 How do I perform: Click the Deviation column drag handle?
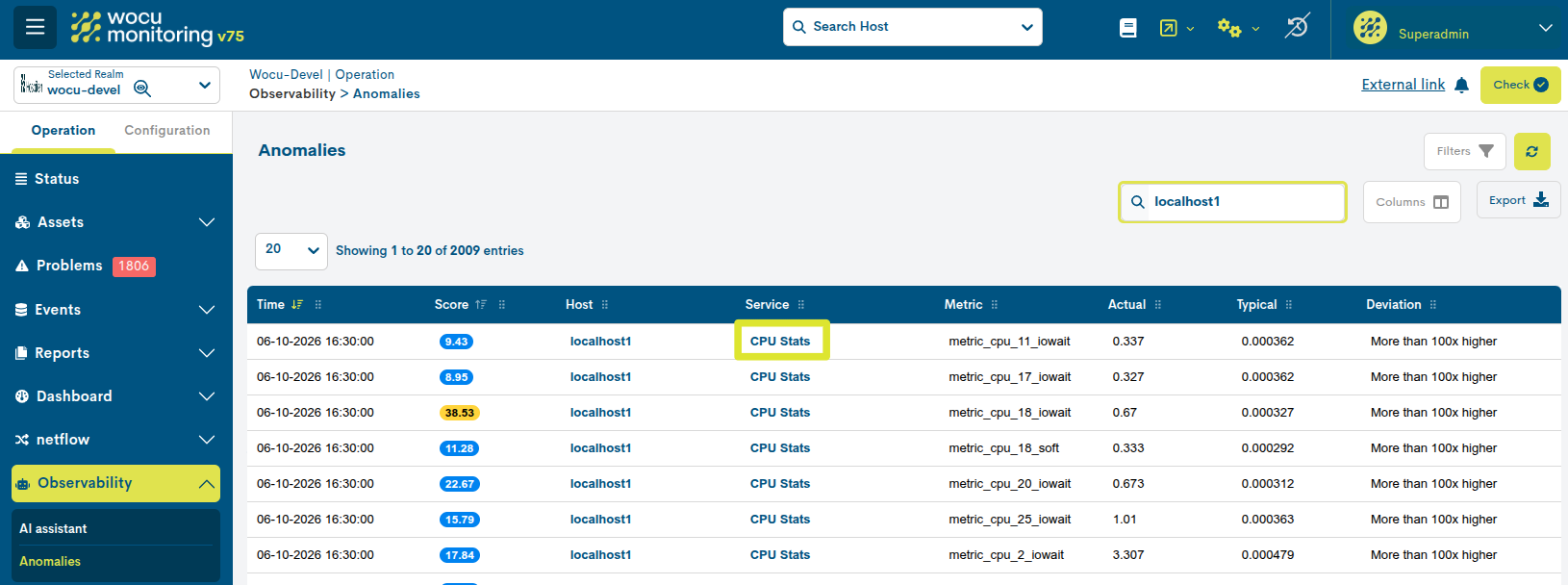pyautogui.click(x=1433, y=305)
